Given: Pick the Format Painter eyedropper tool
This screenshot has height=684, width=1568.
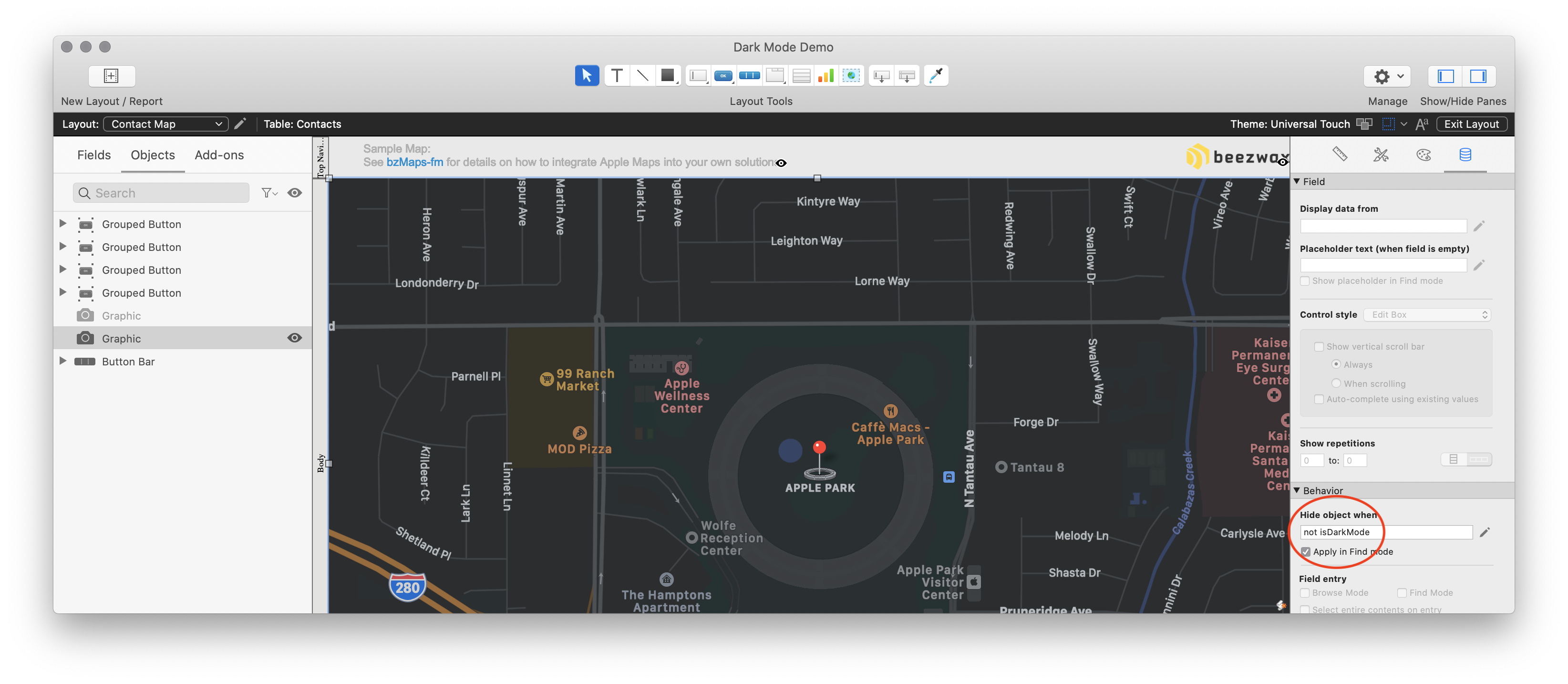Looking at the screenshot, I should (936, 75).
